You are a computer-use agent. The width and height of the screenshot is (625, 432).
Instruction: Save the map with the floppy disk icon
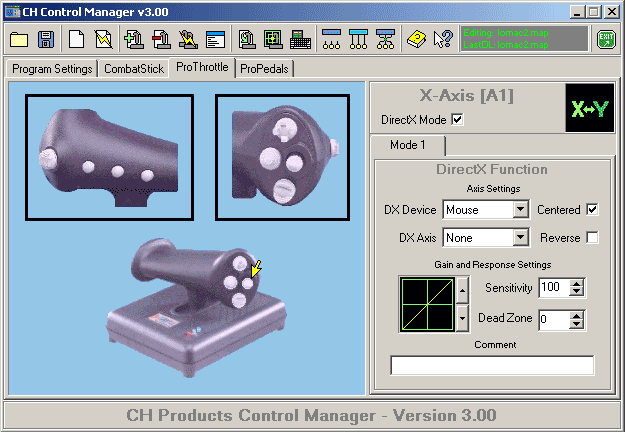[46, 39]
